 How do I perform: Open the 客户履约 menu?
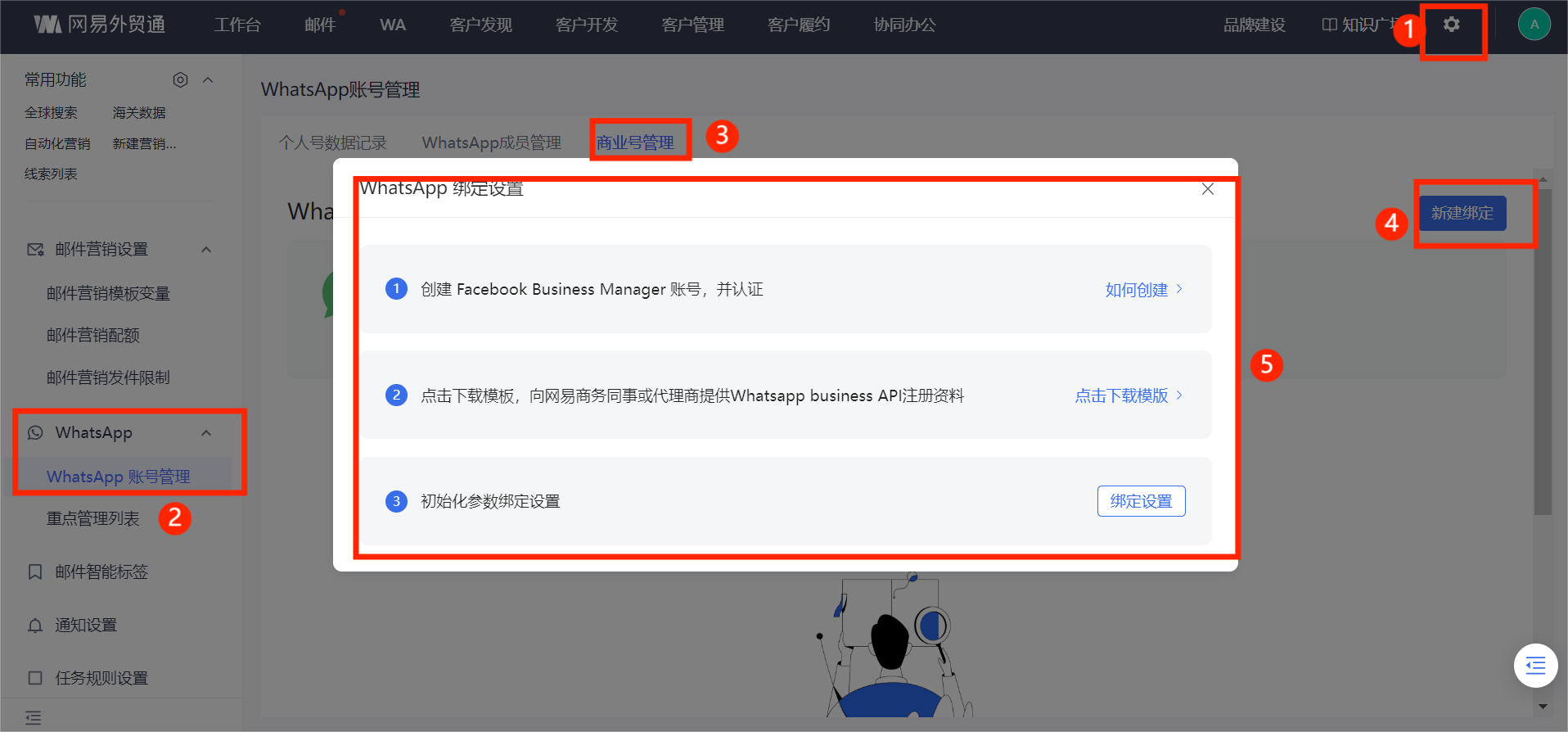coord(799,25)
